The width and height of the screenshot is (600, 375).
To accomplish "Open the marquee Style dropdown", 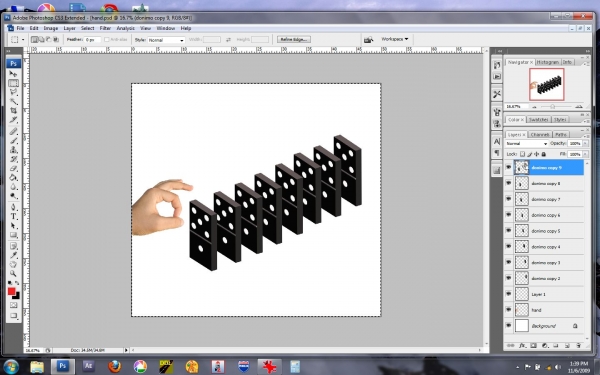I will 166,40.
